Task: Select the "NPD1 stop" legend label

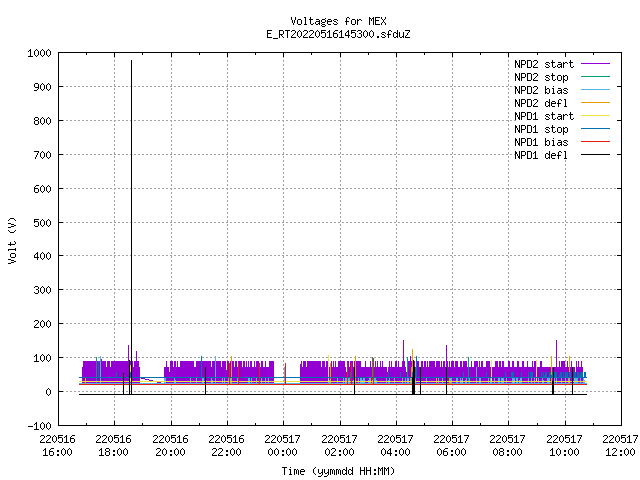Action: (541, 129)
